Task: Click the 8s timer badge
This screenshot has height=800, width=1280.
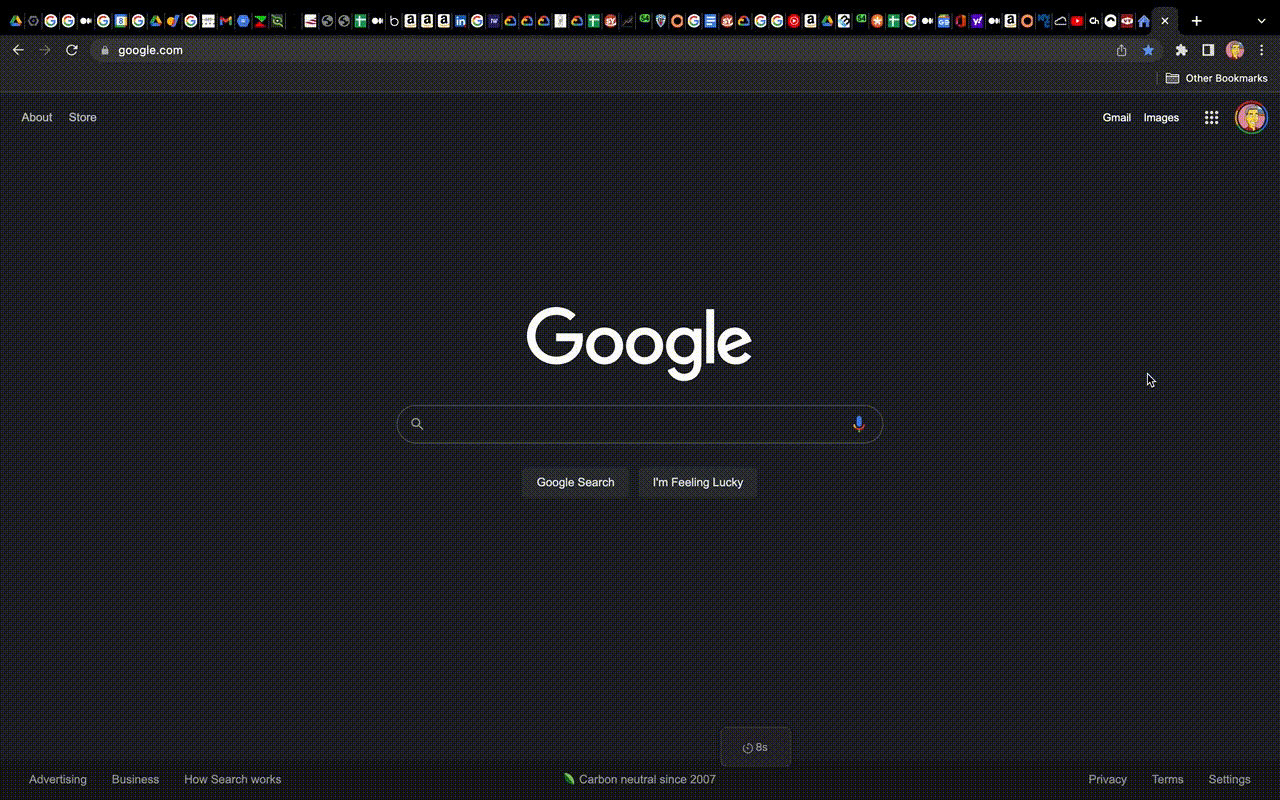Action: pyautogui.click(x=756, y=747)
